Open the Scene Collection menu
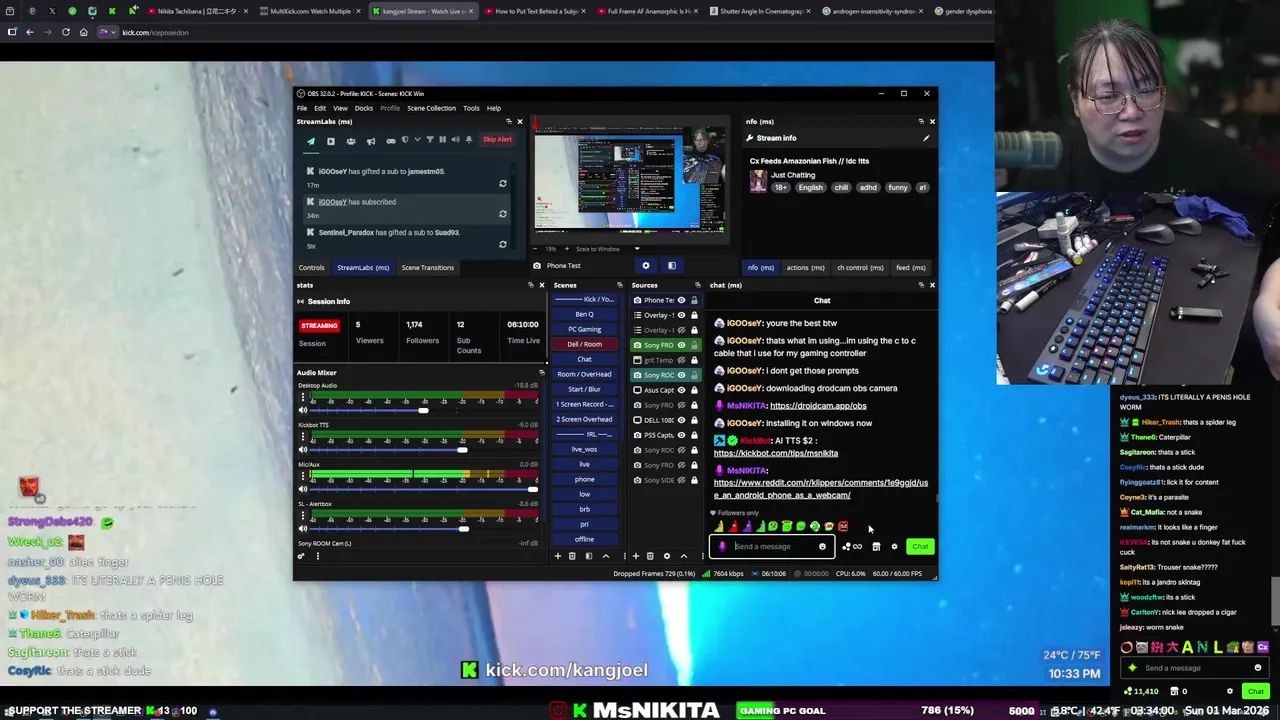1280x720 pixels. coord(431,108)
